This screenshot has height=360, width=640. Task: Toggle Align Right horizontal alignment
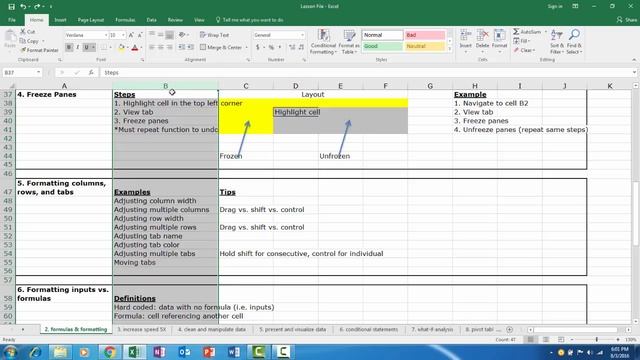click(170, 47)
